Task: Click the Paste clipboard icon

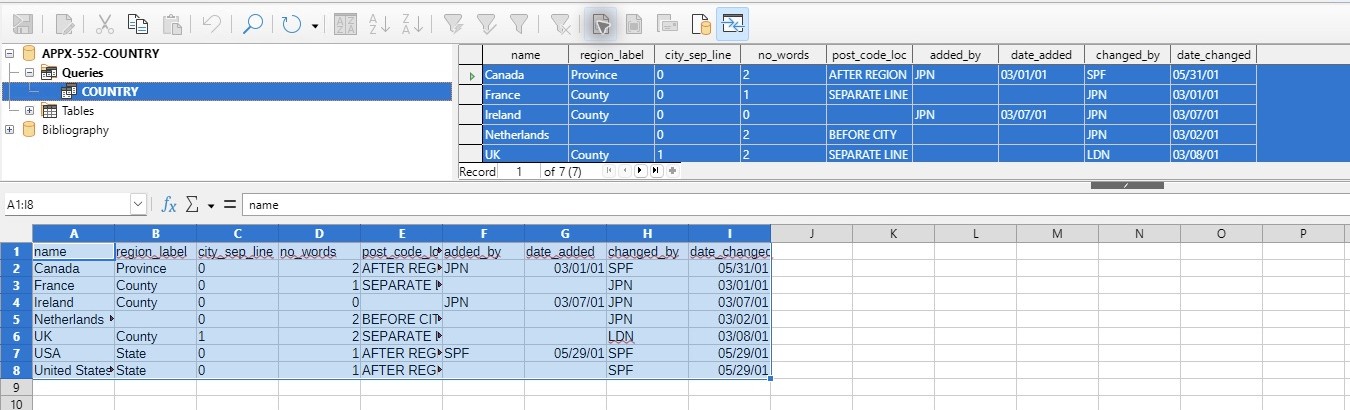Action: 172,22
